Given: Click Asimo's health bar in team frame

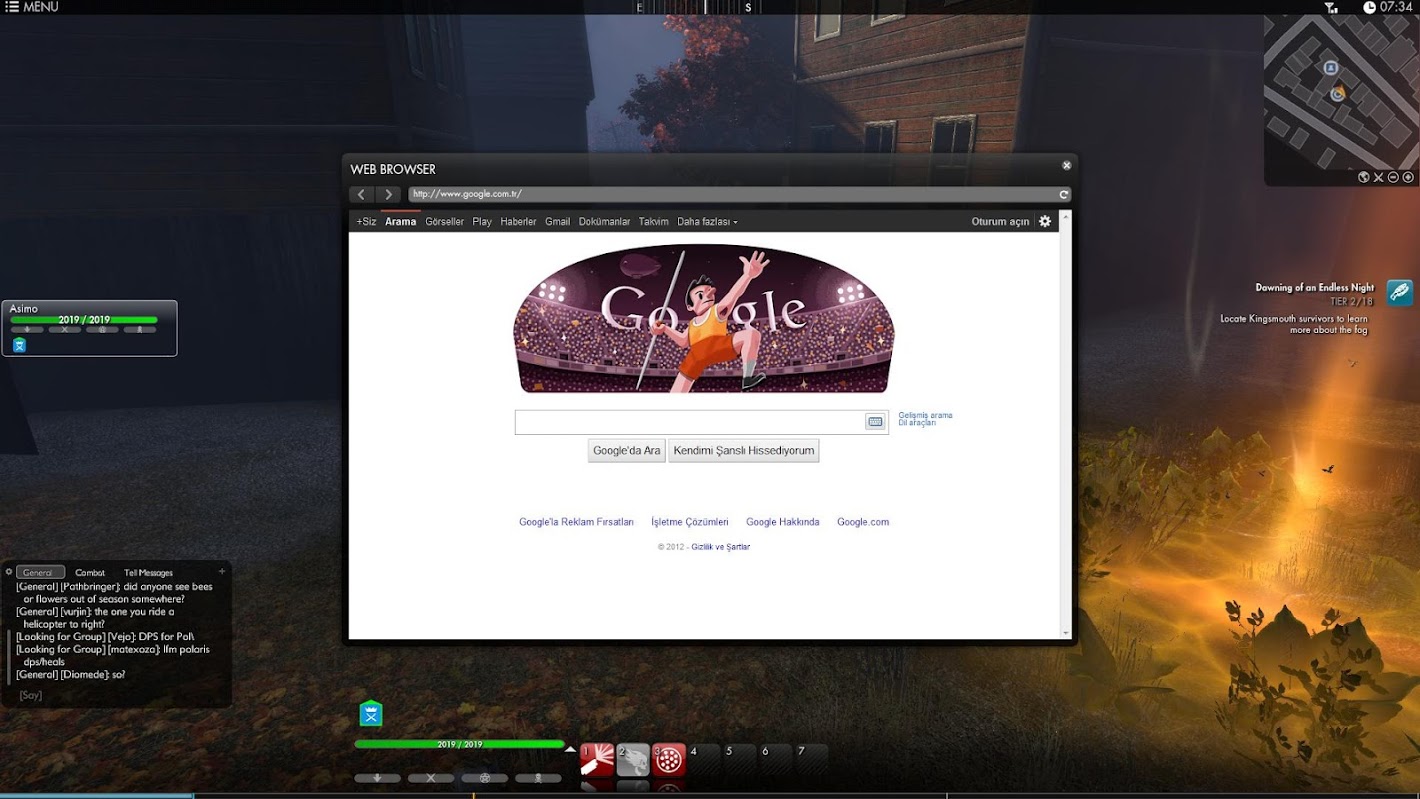Looking at the screenshot, I should click(84, 320).
